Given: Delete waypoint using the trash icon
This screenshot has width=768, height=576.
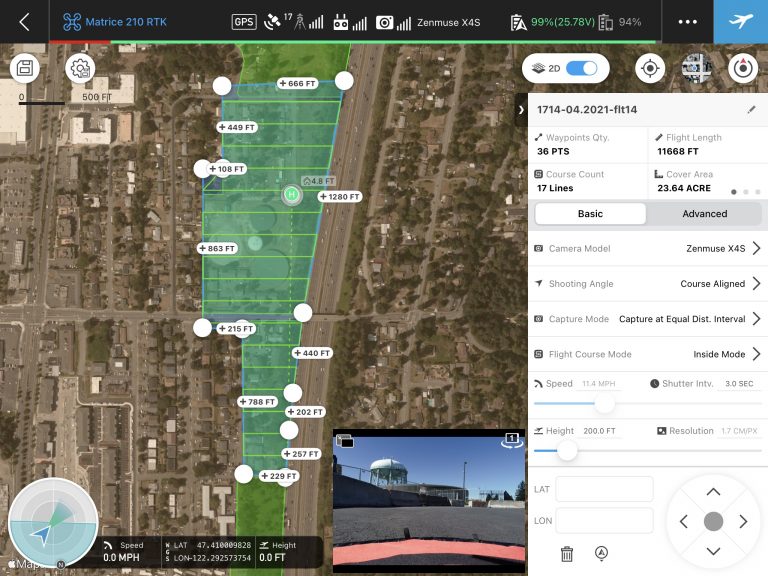Looking at the screenshot, I should 567,553.
